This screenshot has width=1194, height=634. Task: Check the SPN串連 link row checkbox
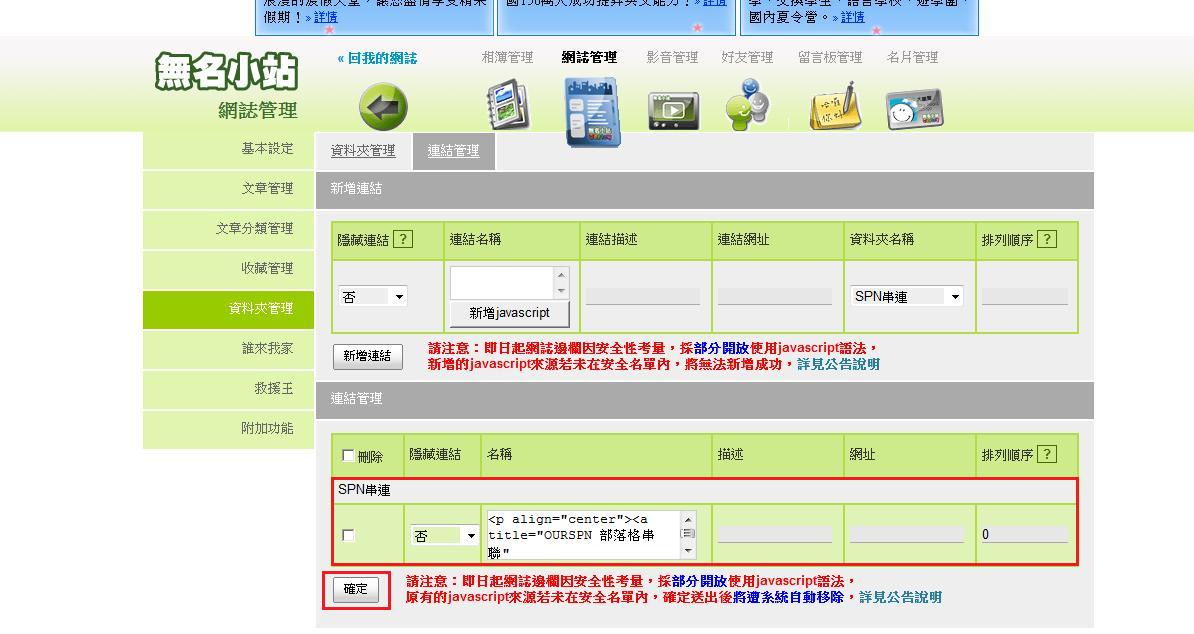coord(348,535)
